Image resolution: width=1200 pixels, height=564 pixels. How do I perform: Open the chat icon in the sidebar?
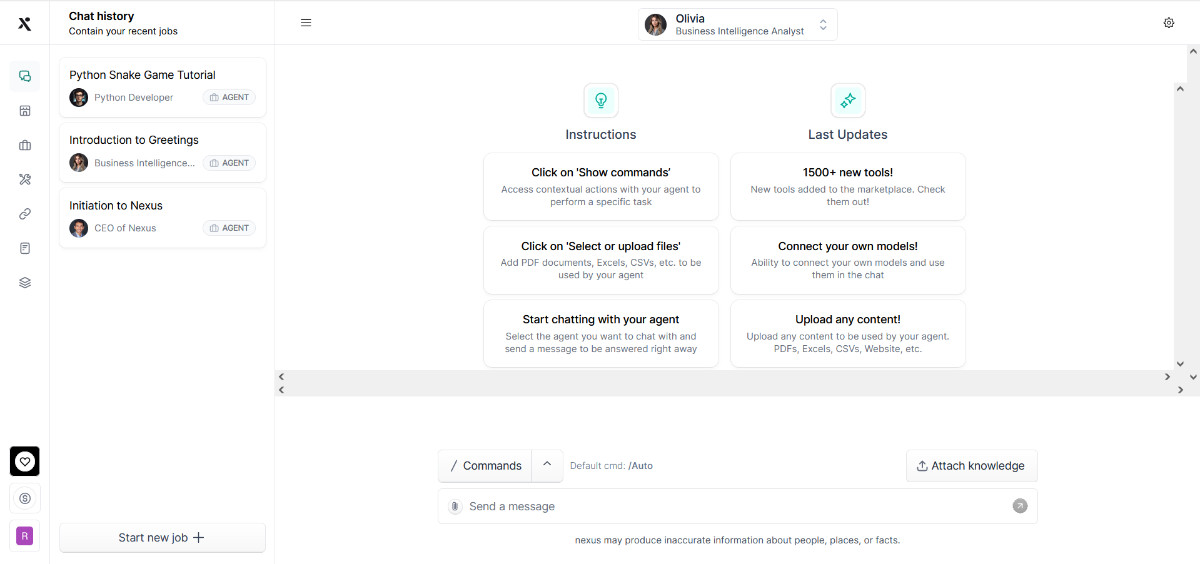click(25, 77)
